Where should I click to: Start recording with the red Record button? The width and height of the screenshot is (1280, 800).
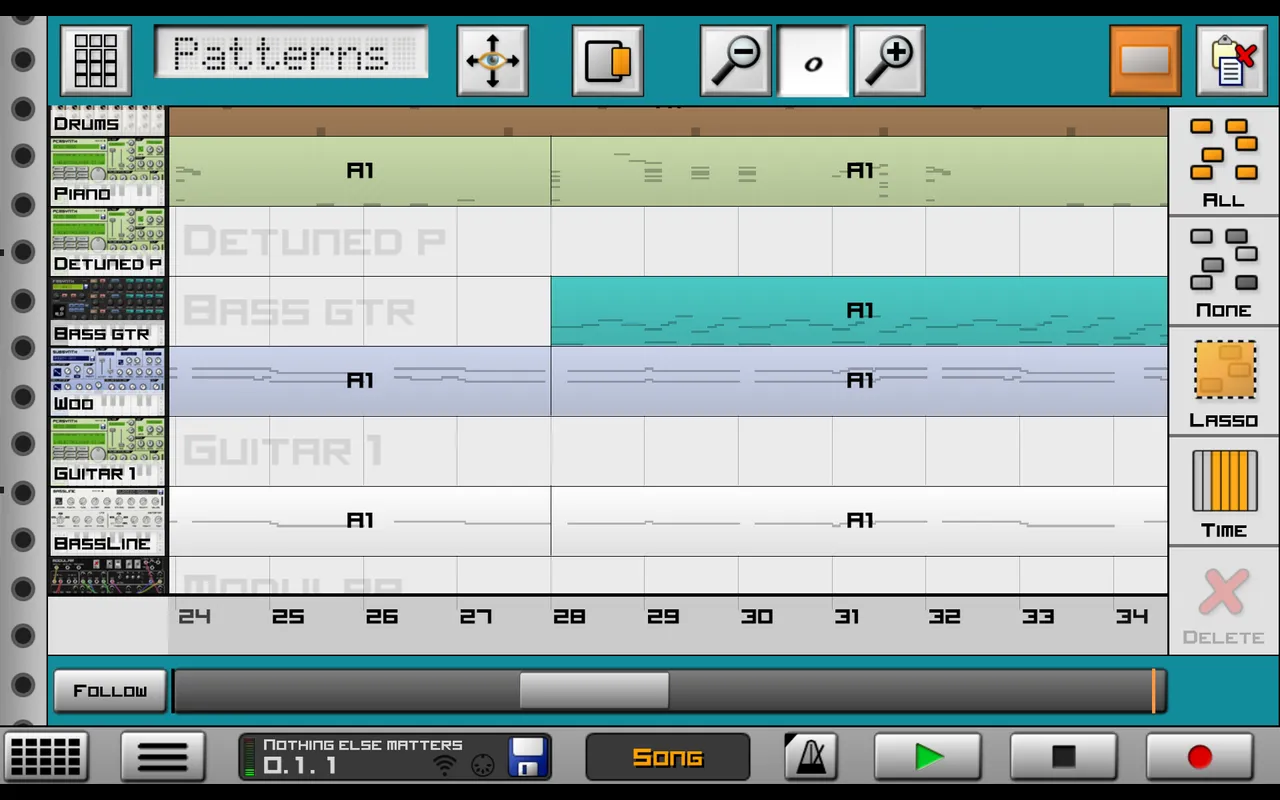(1200, 757)
